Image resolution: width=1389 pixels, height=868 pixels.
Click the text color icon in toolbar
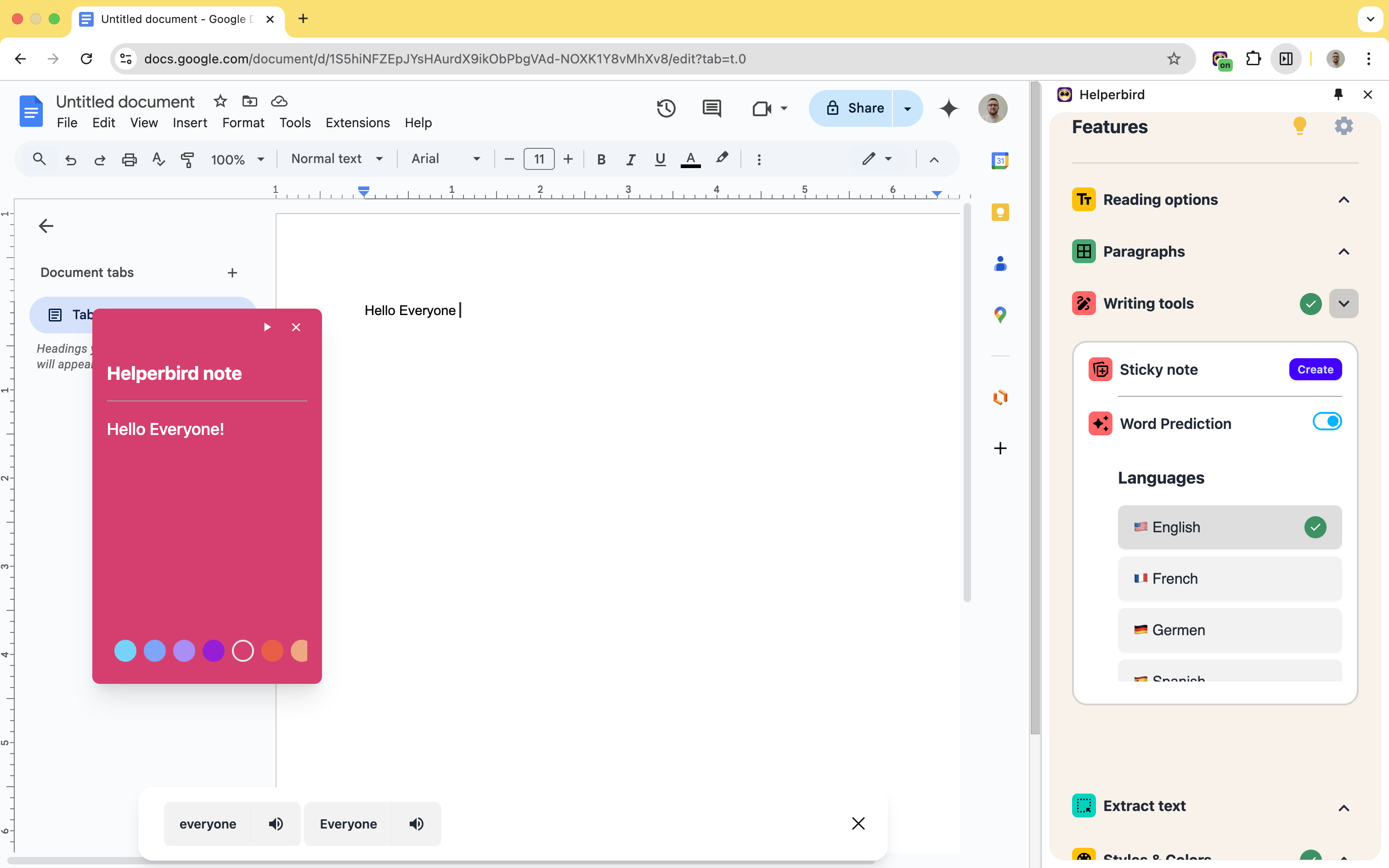click(x=690, y=158)
